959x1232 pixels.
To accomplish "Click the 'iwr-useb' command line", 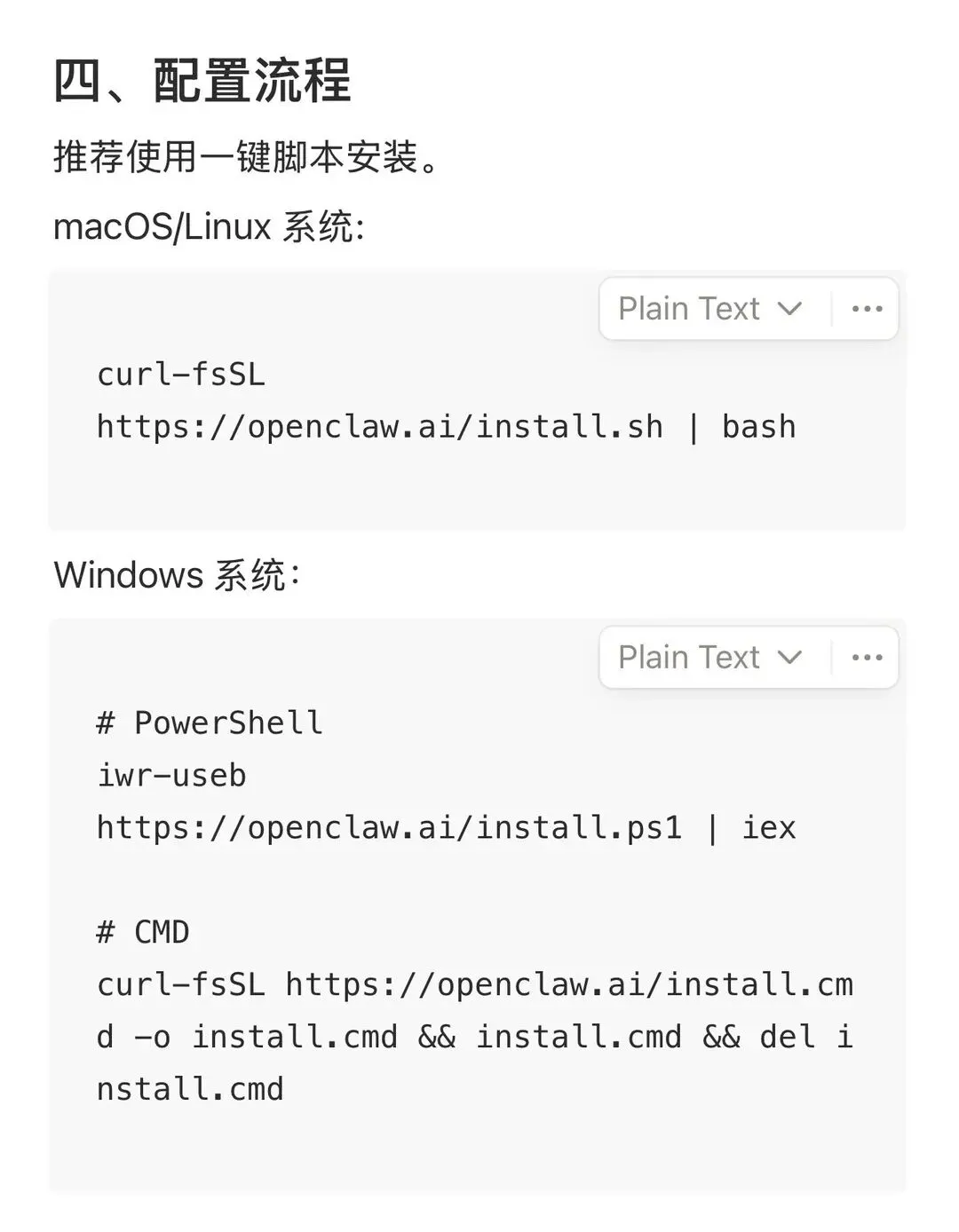I will [171, 776].
